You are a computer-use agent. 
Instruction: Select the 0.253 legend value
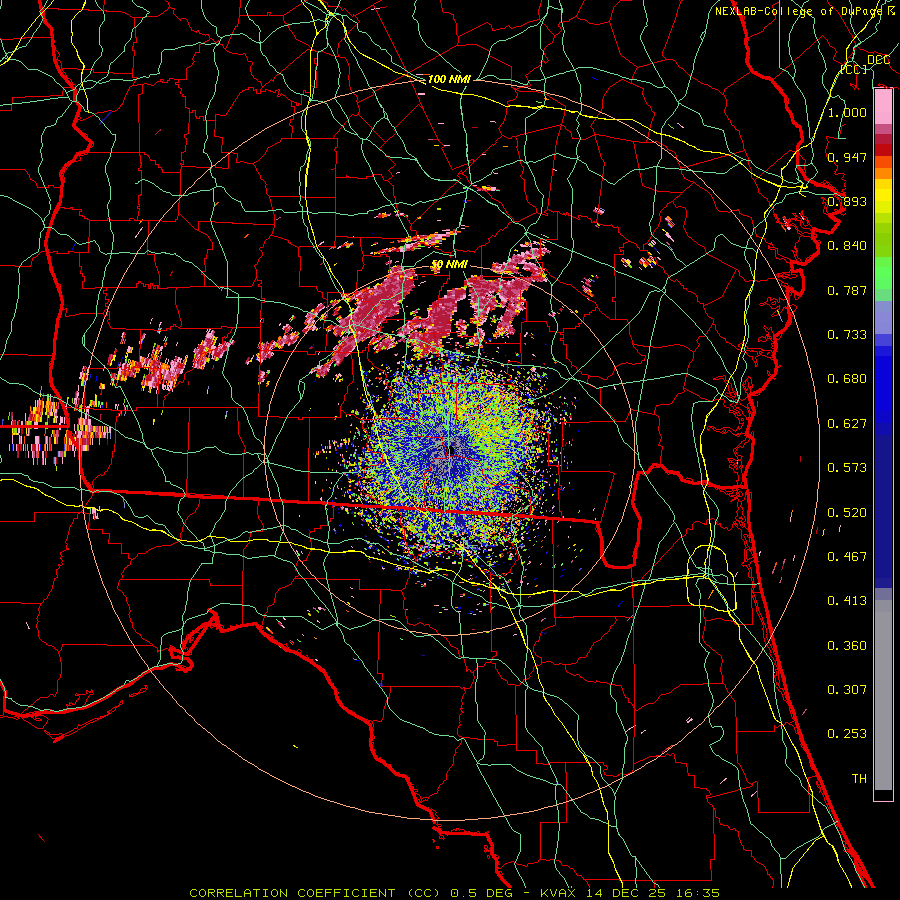tap(847, 734)
